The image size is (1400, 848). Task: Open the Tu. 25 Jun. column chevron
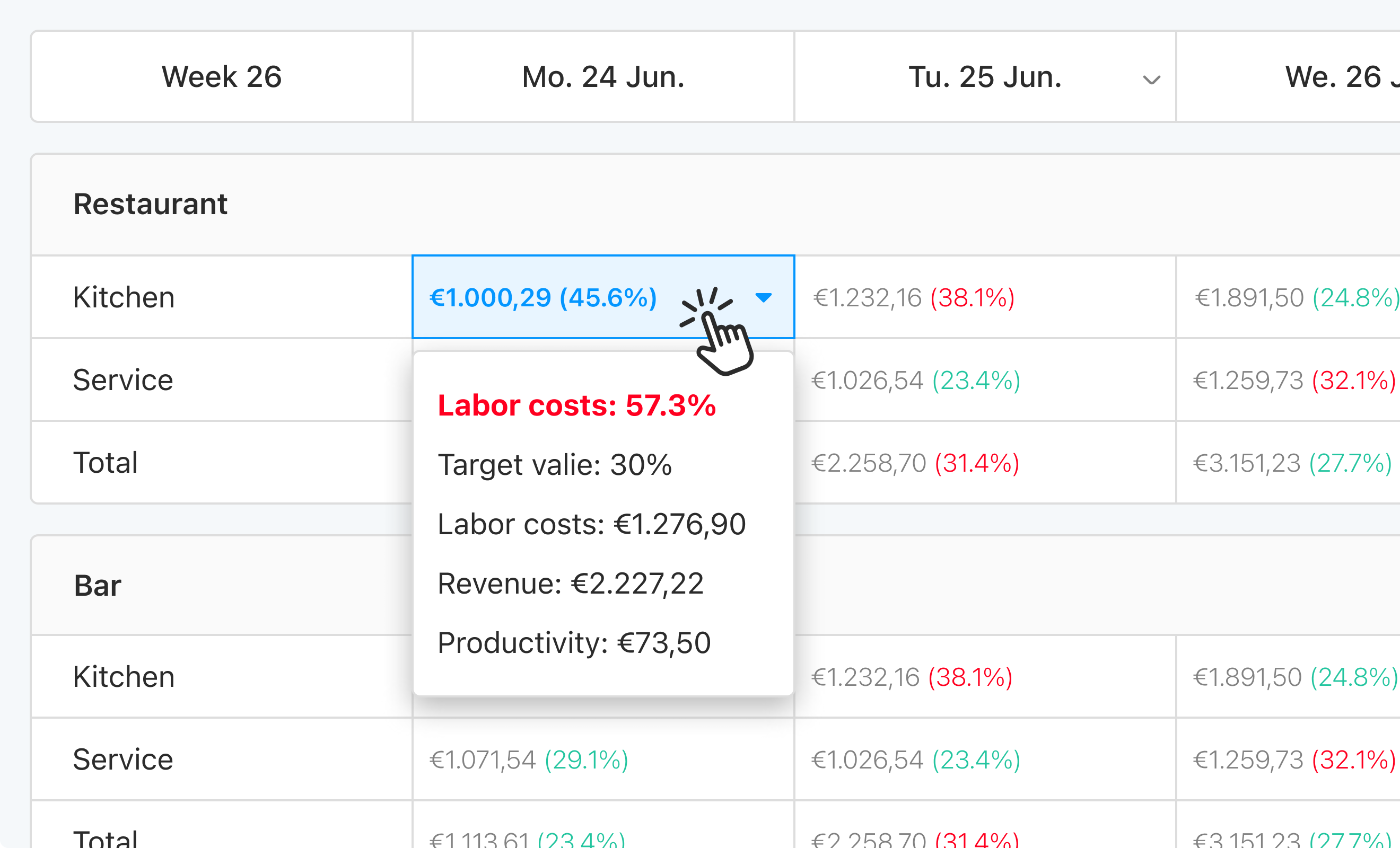coord(1151,79)
